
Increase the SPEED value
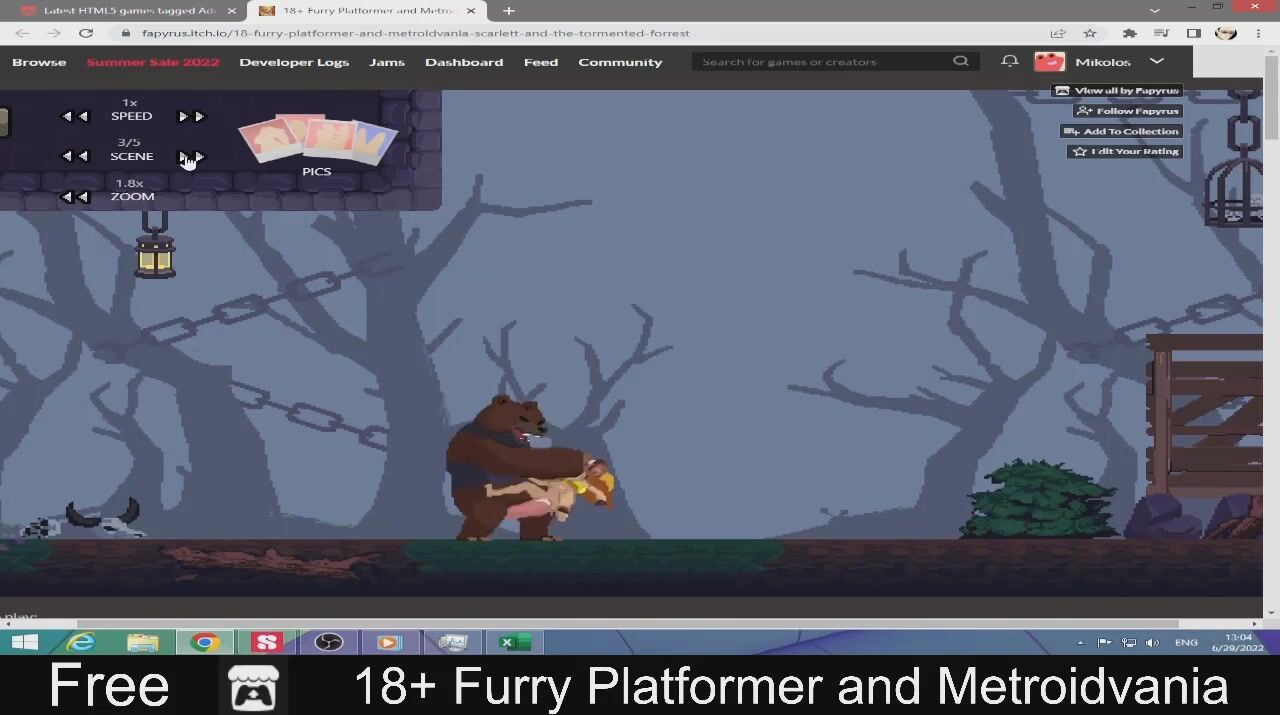(x=190, y=116)
